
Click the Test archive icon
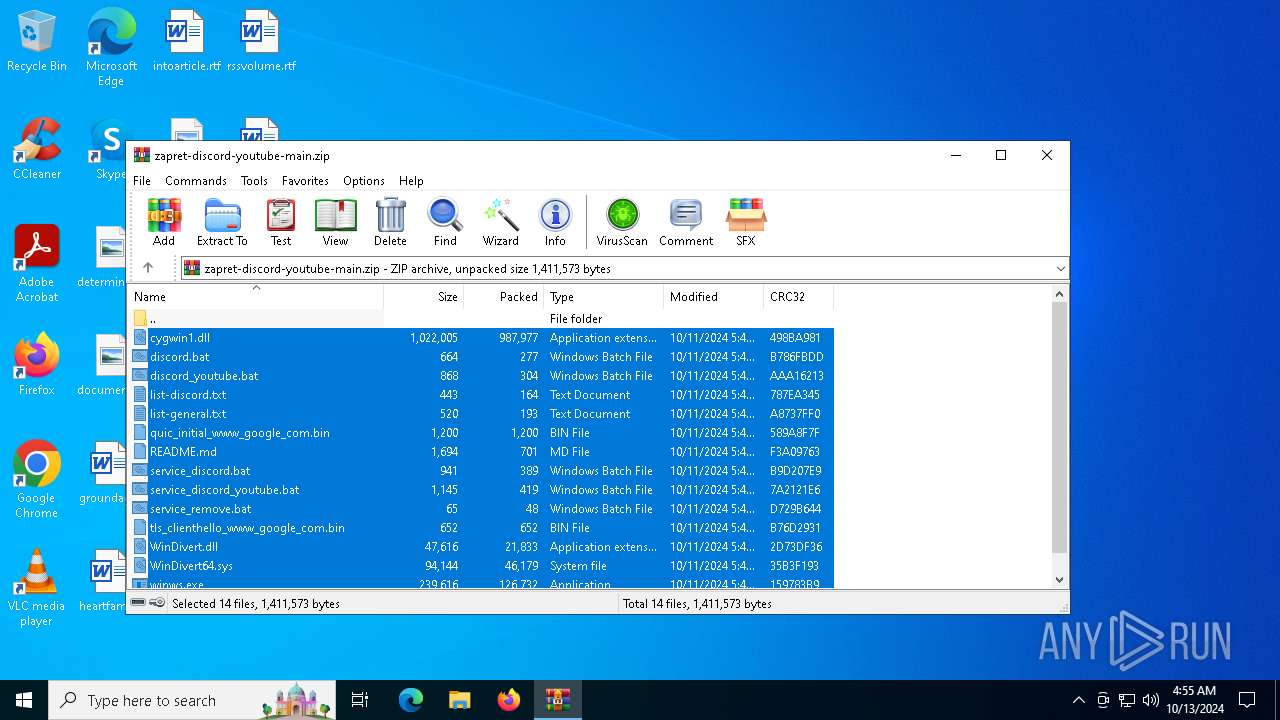coord(281,222)
